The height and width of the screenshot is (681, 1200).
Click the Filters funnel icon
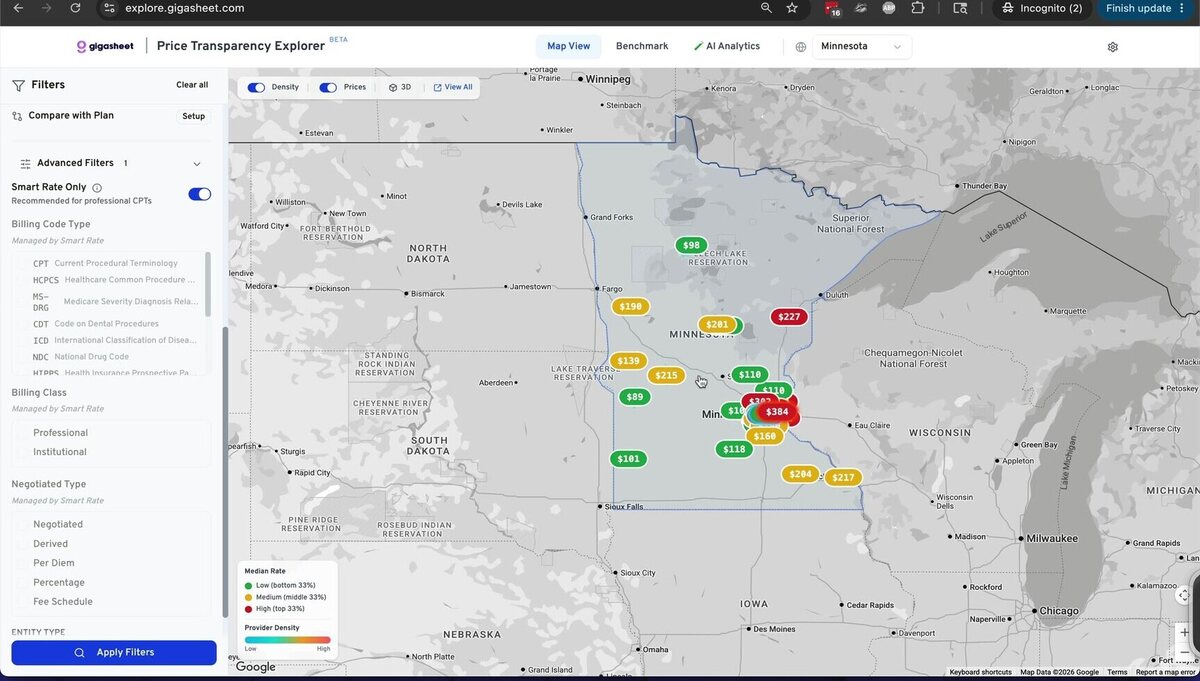(x=18, y=85)
